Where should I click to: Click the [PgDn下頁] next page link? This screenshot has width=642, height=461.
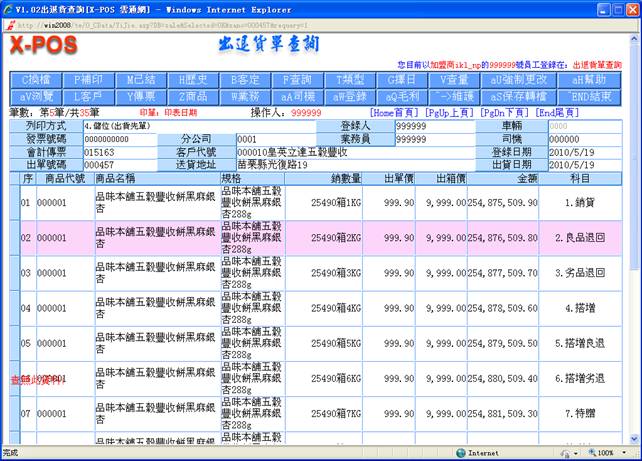point(504,113)
